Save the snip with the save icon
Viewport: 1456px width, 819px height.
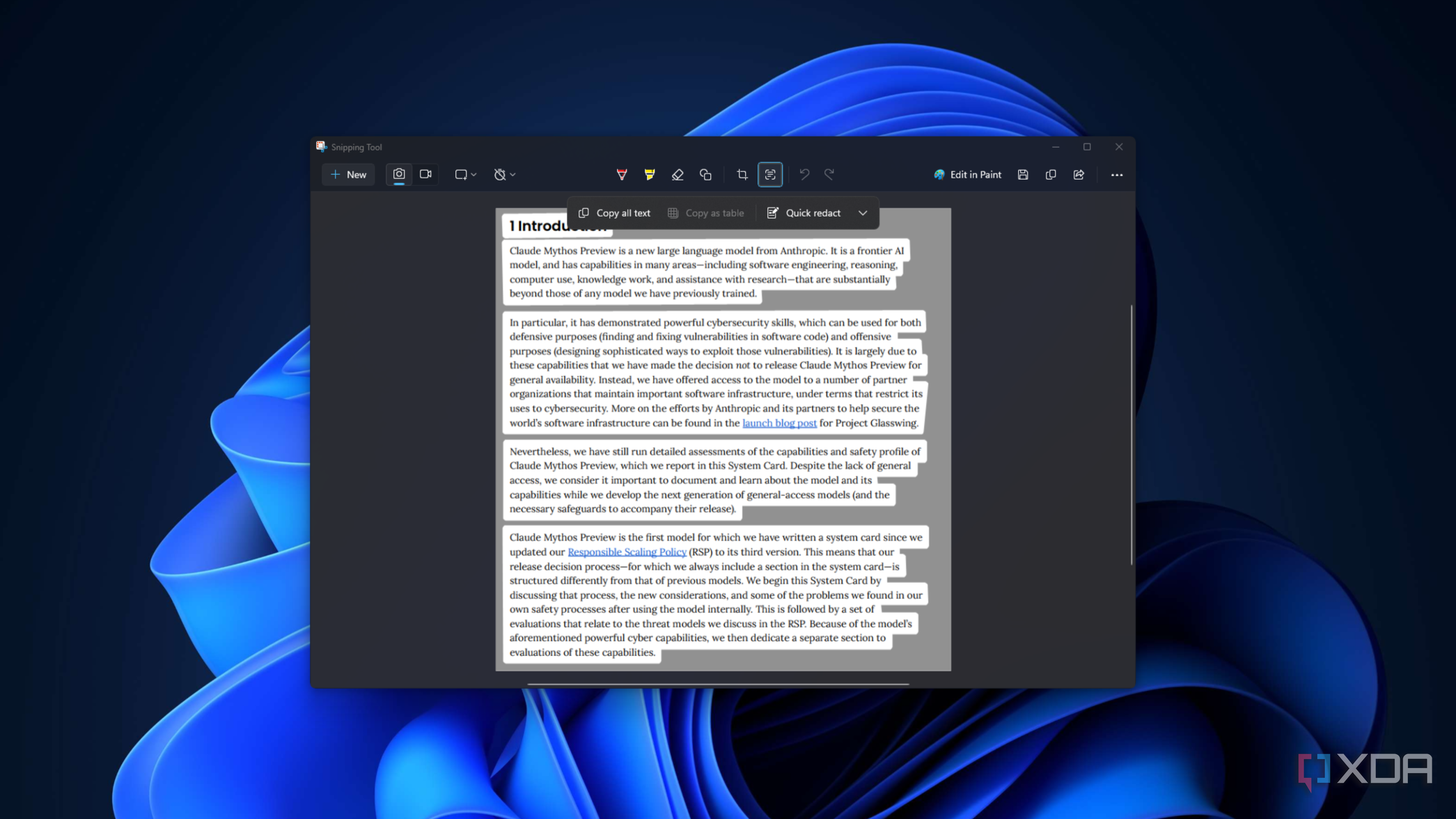coord(1023,175)
